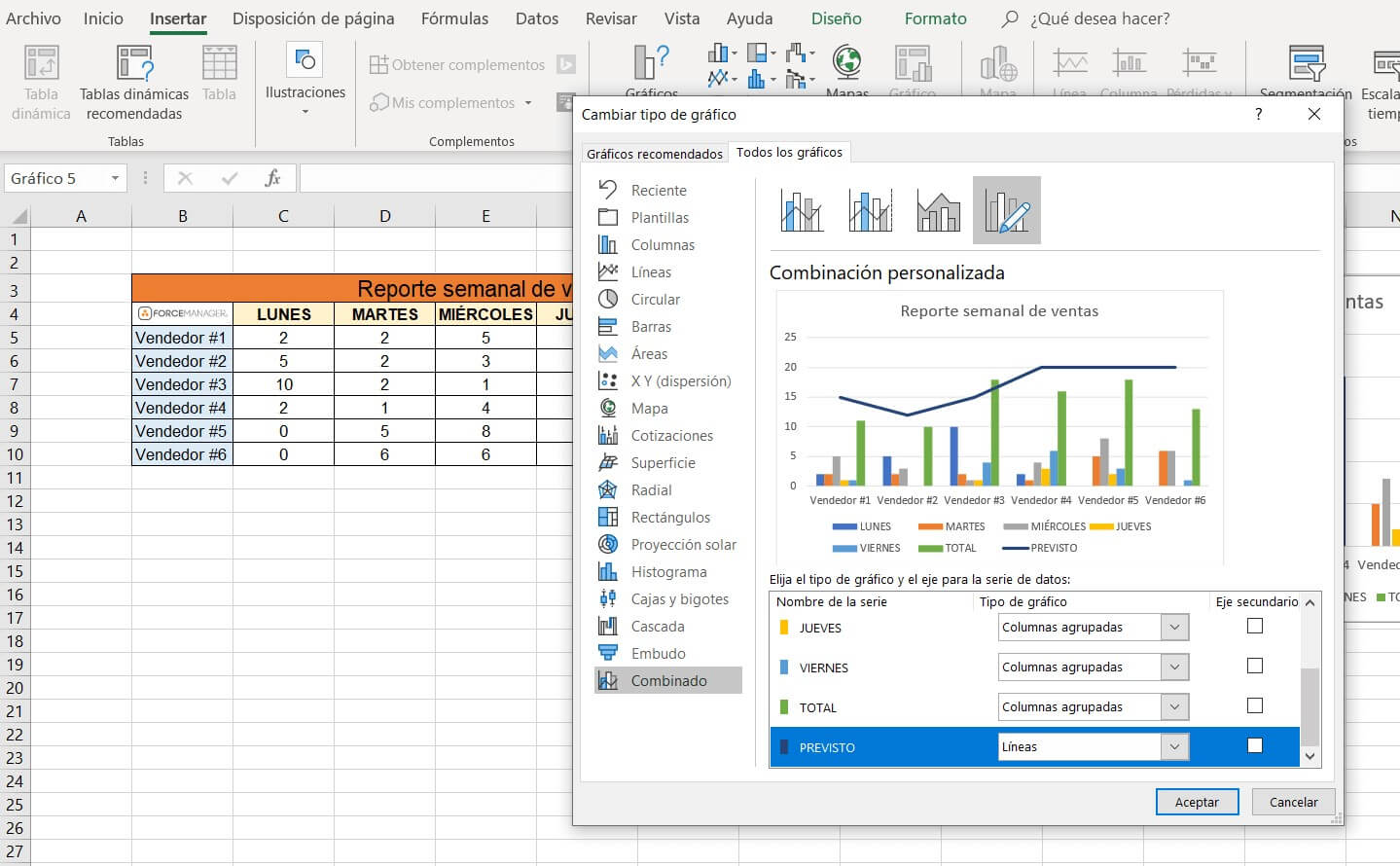Open the Fórmulas ribbon tab
The height and width of the screenshot is (866, 1400).
click(454, 18)
